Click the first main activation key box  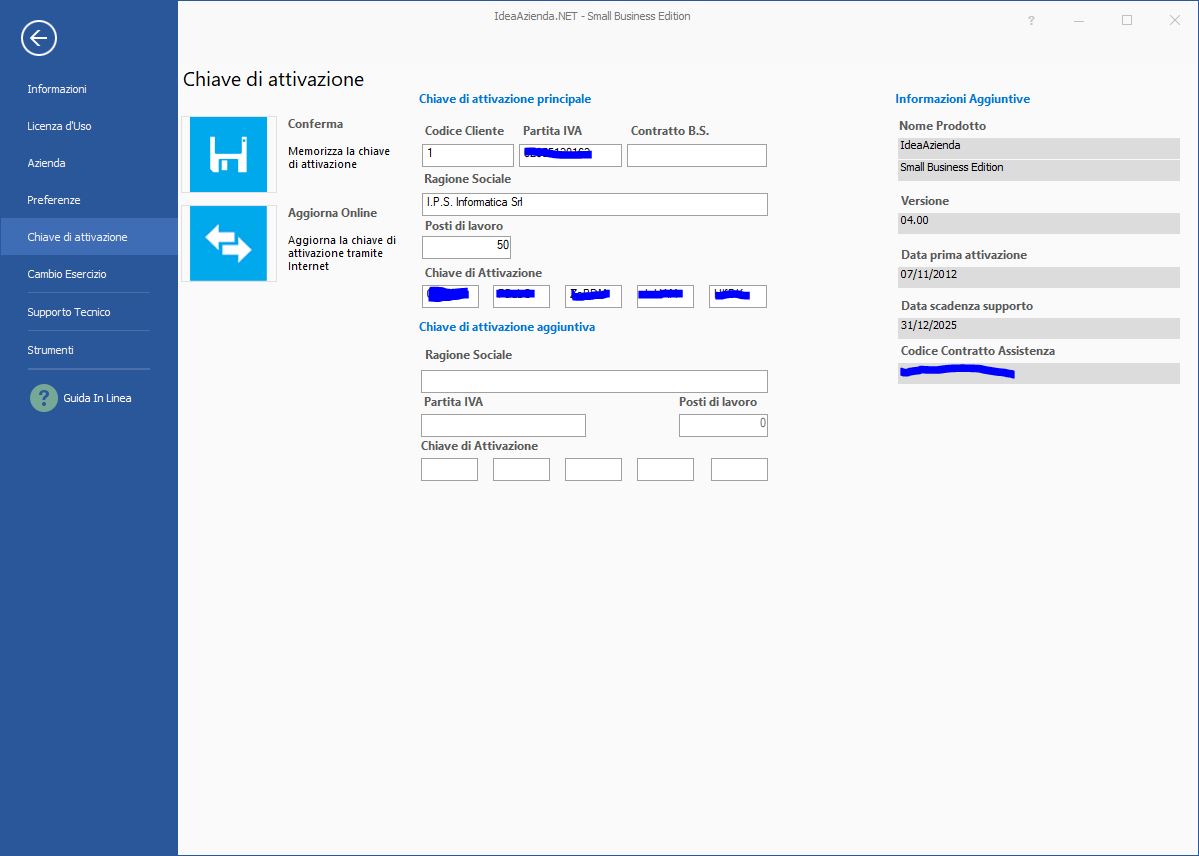[x=450, y=296]
